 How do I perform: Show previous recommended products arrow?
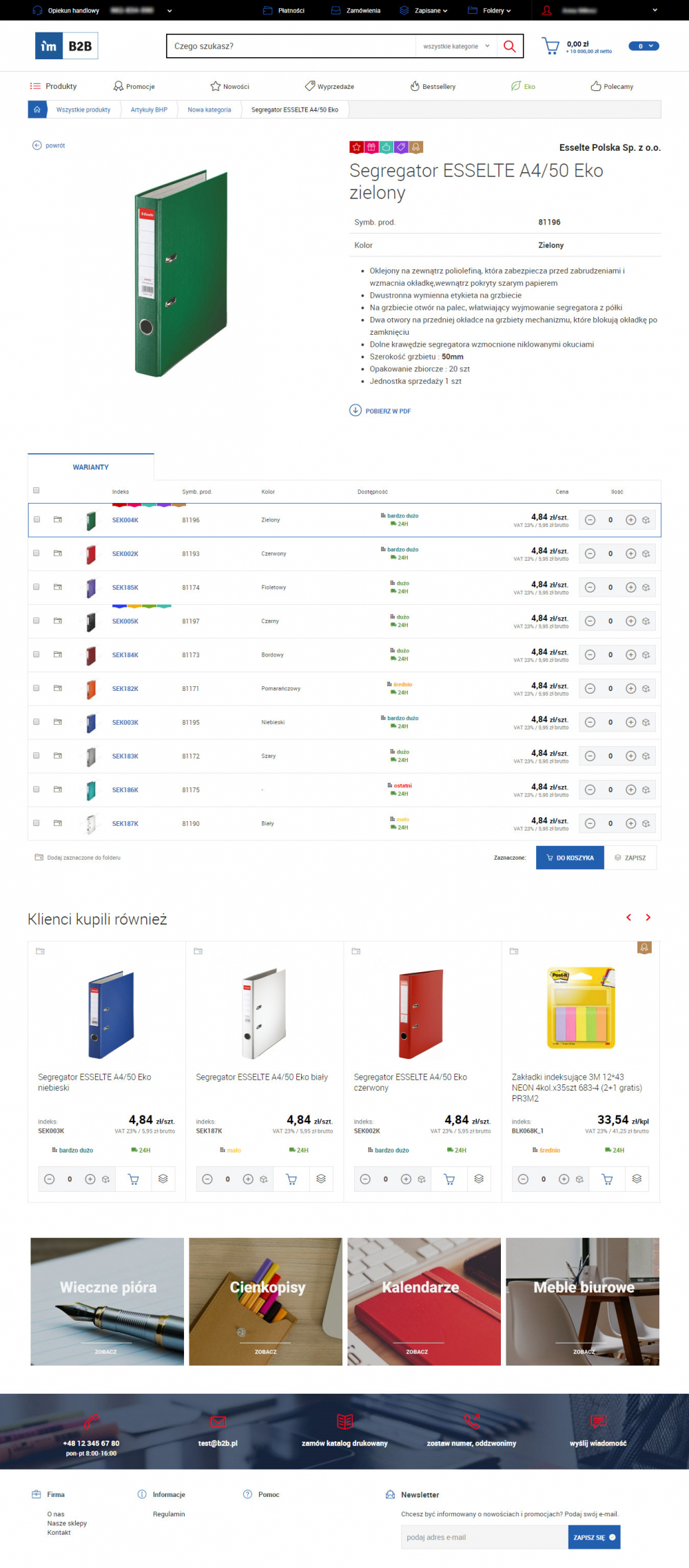(x=628, y=918)
